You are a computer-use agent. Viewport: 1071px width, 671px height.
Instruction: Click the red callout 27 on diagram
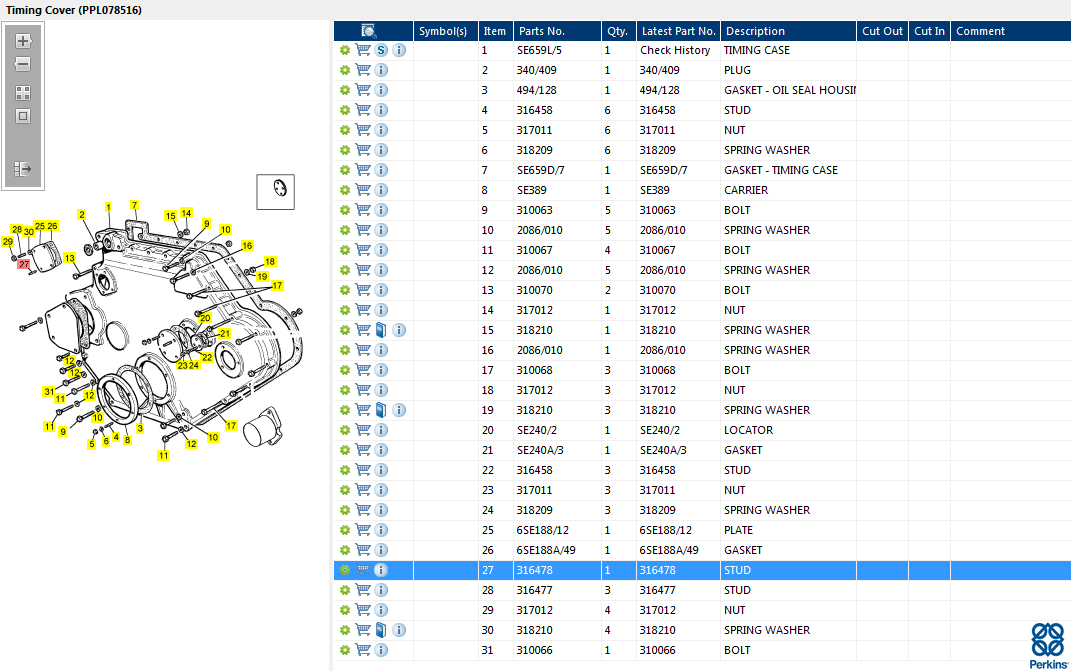pyautogui.click(x=24, y=264)
